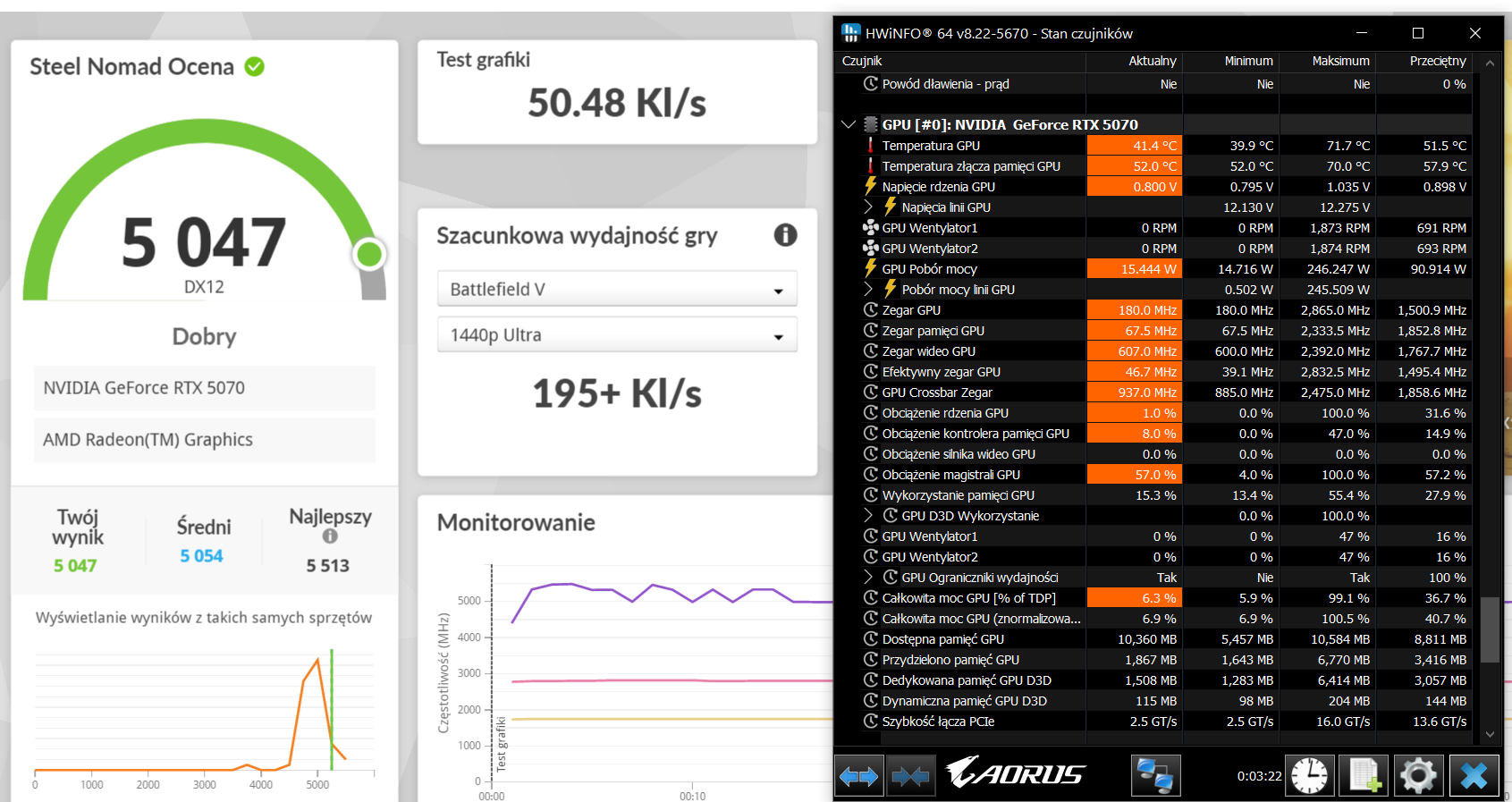Expand GPU Ograniczniki wydajności row
1512x802 pixels.
point(868,578)
